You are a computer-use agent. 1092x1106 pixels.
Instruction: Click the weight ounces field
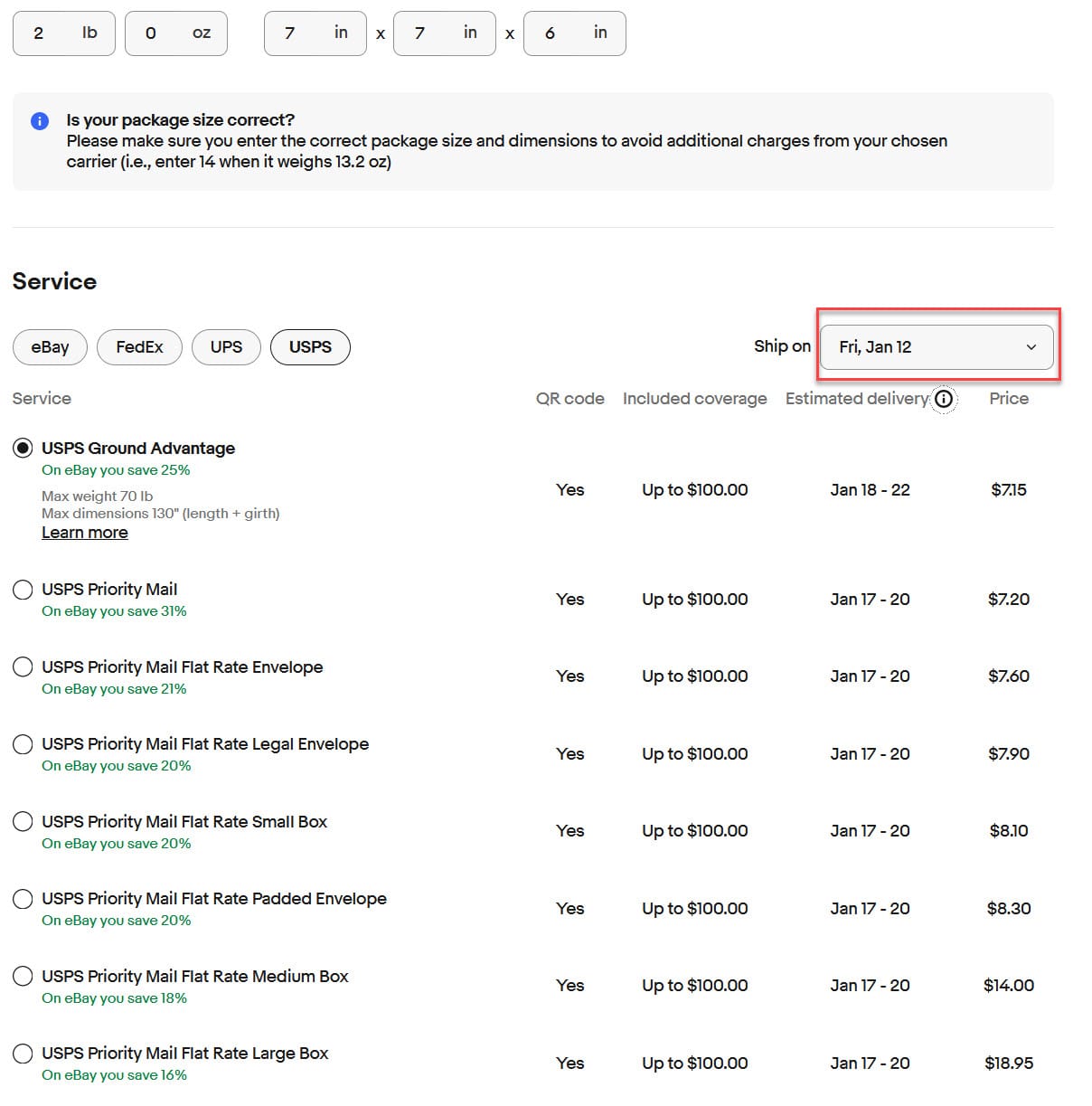[176, 33]
